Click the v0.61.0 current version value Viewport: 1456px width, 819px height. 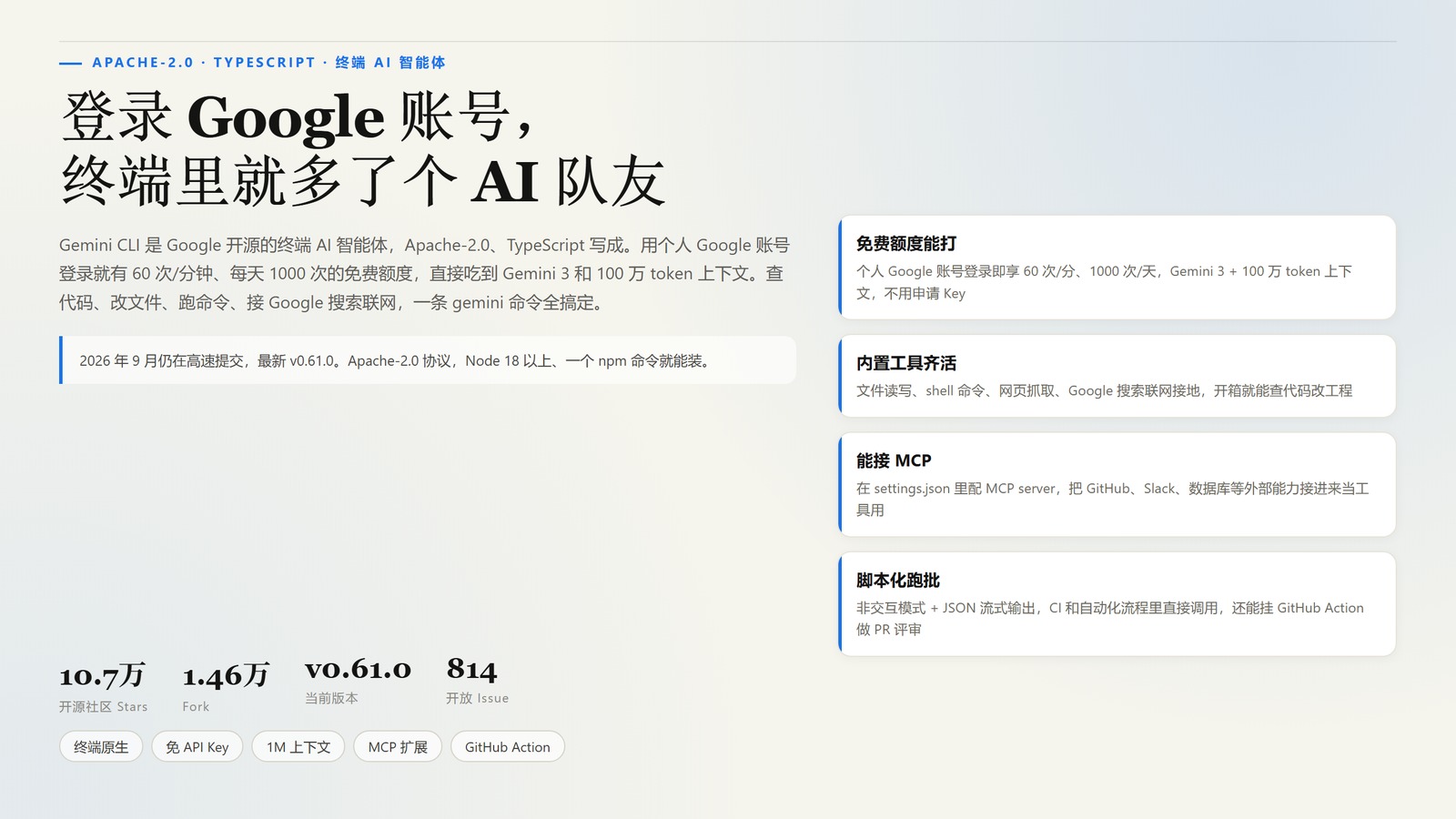[358, 669]
